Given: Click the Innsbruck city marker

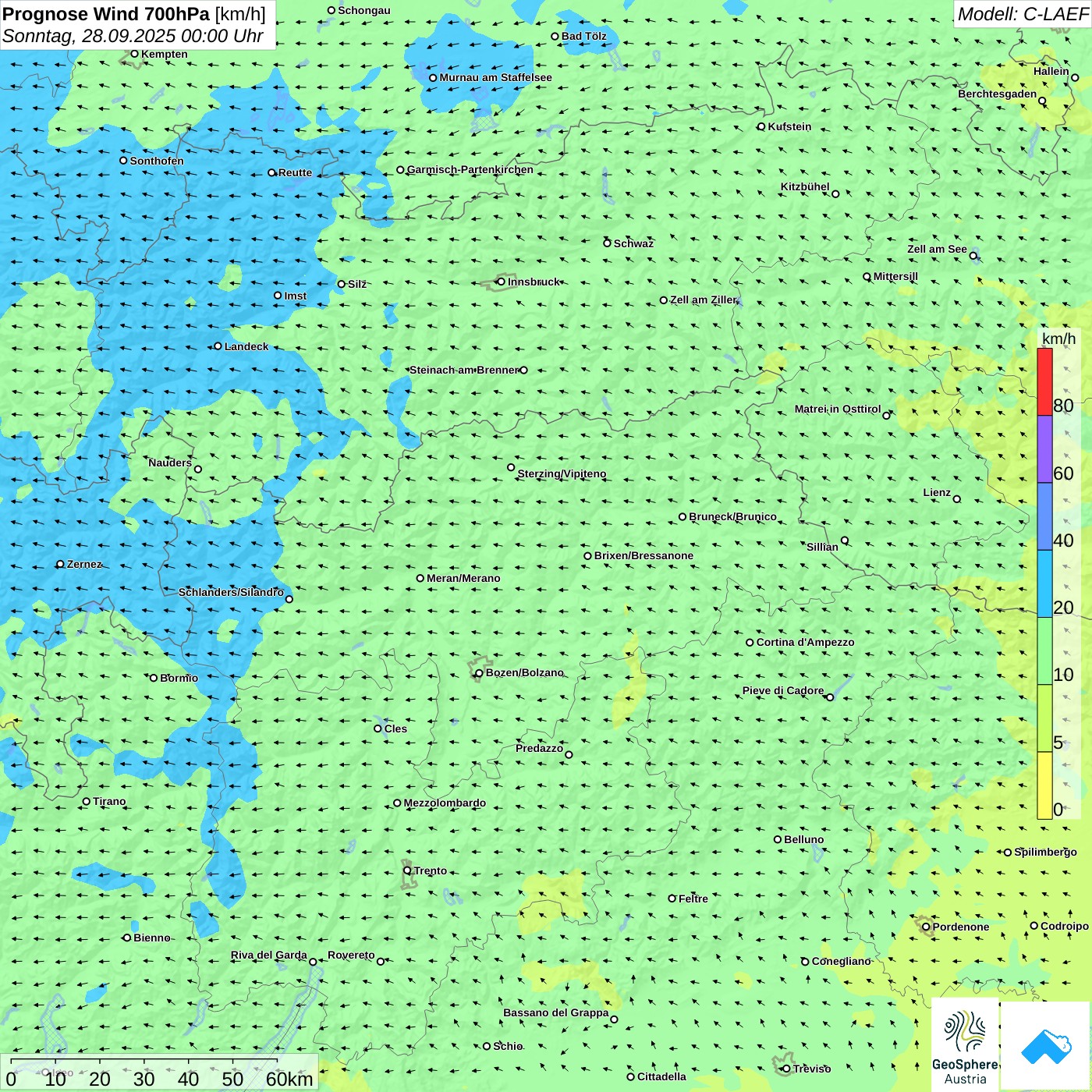Looking at the screenshot, I should [x=502, y=282].
